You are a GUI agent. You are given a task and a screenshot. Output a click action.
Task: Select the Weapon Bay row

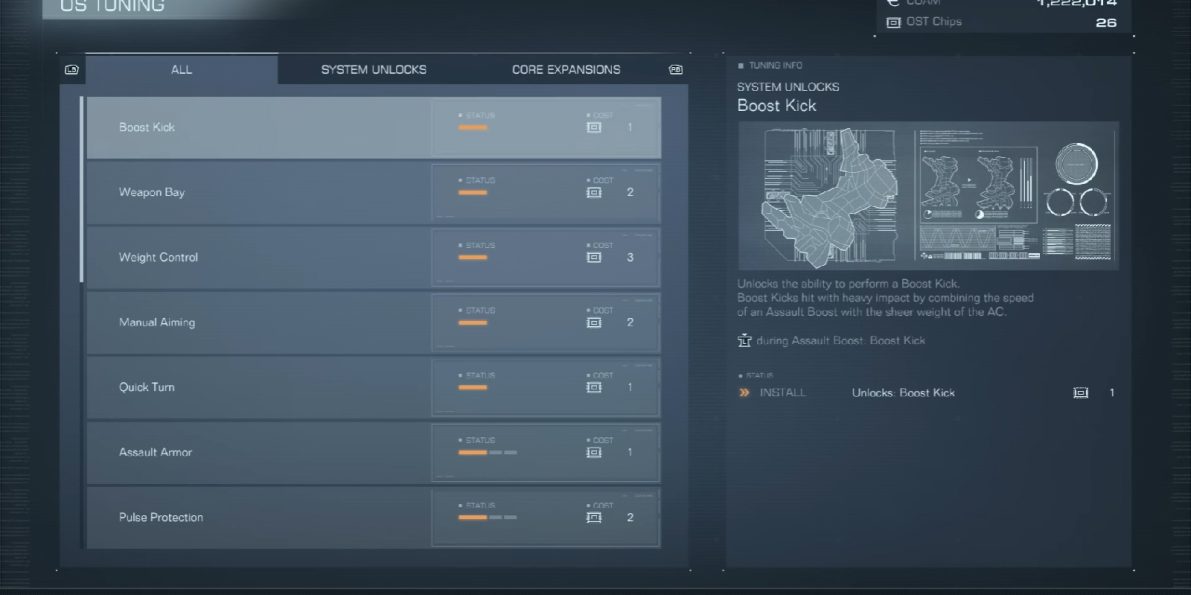click(x=374, y=192)
